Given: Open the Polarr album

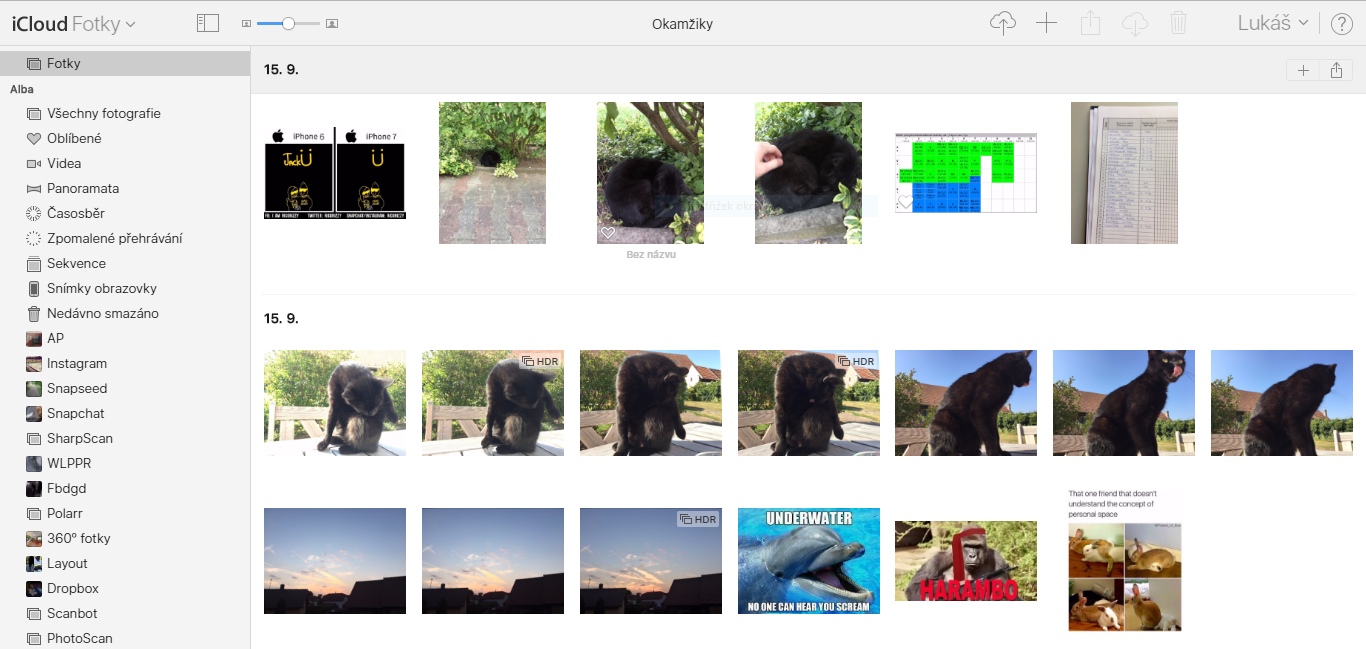Looking at the screenshot, I should [125, 513].
